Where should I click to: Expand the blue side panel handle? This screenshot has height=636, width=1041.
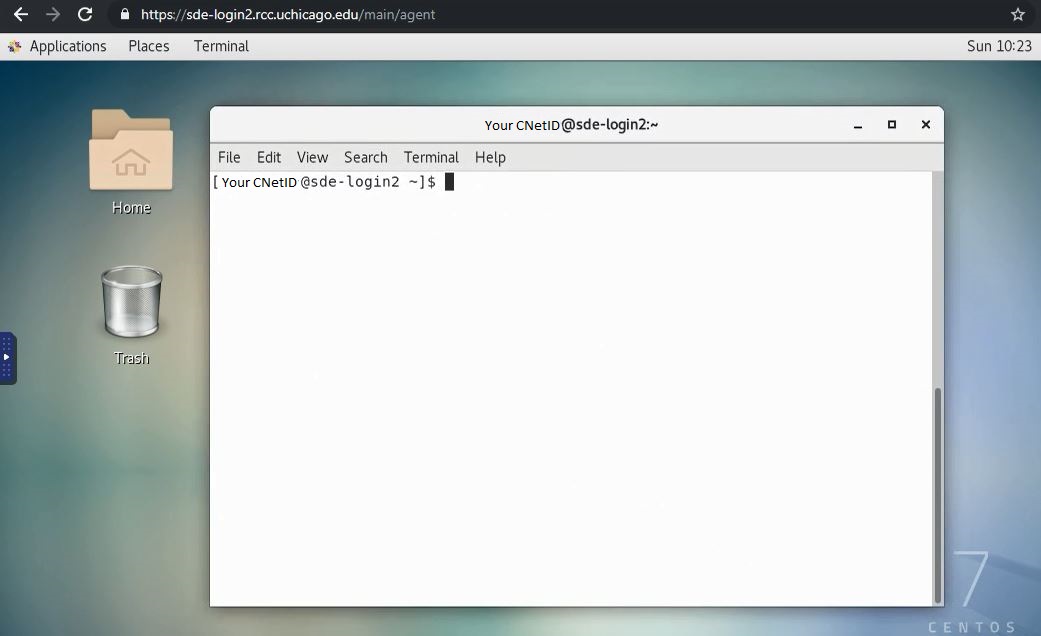tap(7, 358)
